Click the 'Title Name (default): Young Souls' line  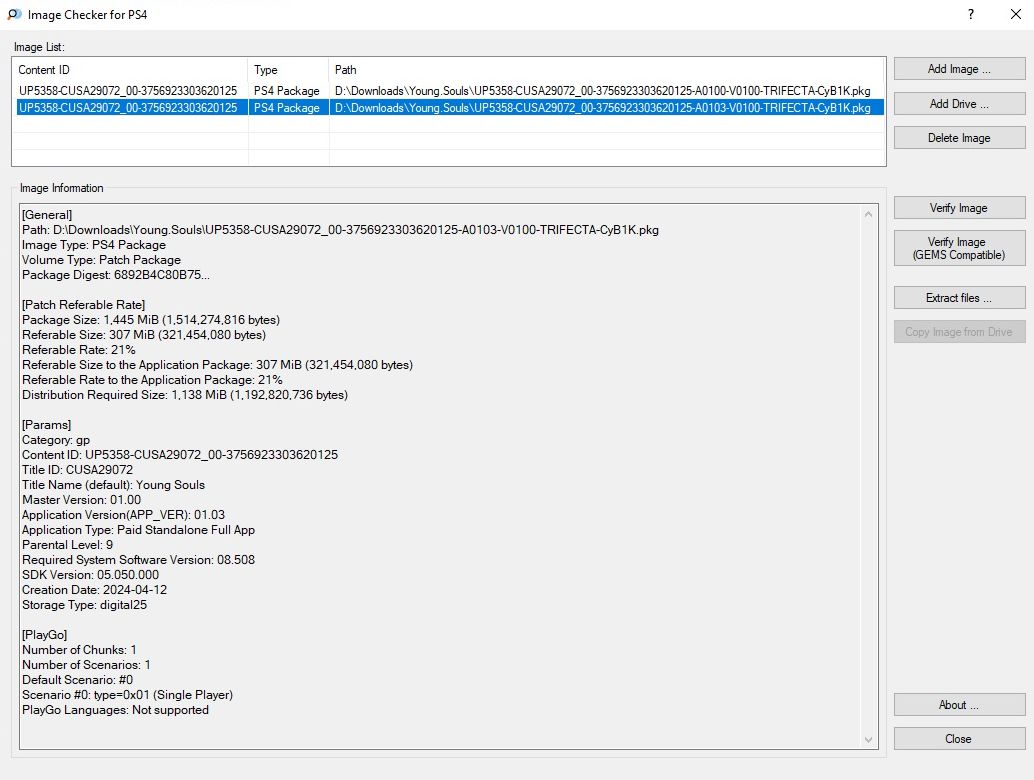pos(113,485)
